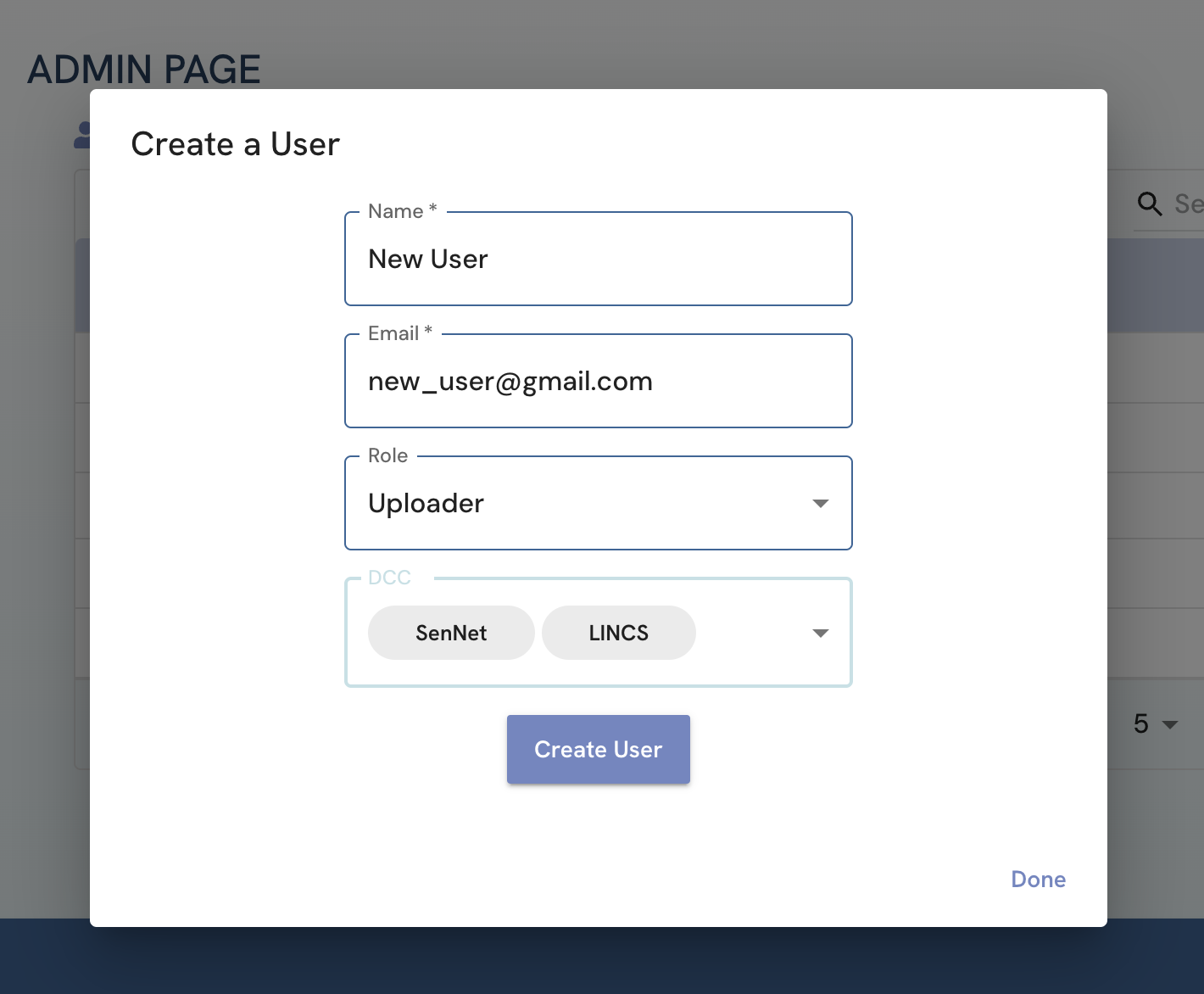1204x994 pixels.
Task: Click the DCC dropdown arrow icon
Action: click(x=820, y=634)
